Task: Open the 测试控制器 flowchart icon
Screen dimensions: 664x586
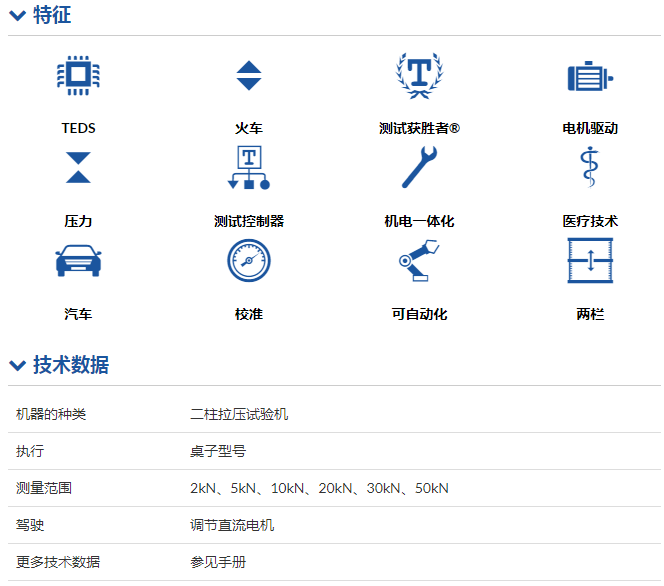Action: point(248,167)
